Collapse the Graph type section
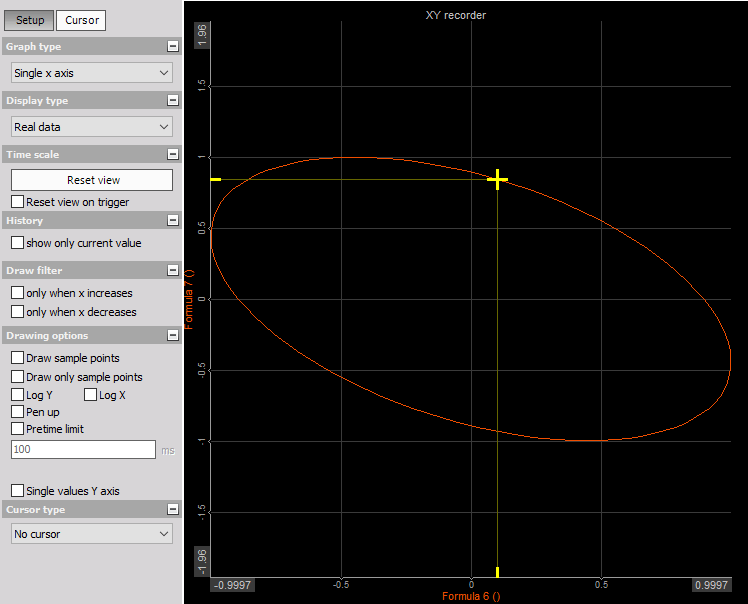Viewport: 748px width, 604px height. [x=173, y=46]
